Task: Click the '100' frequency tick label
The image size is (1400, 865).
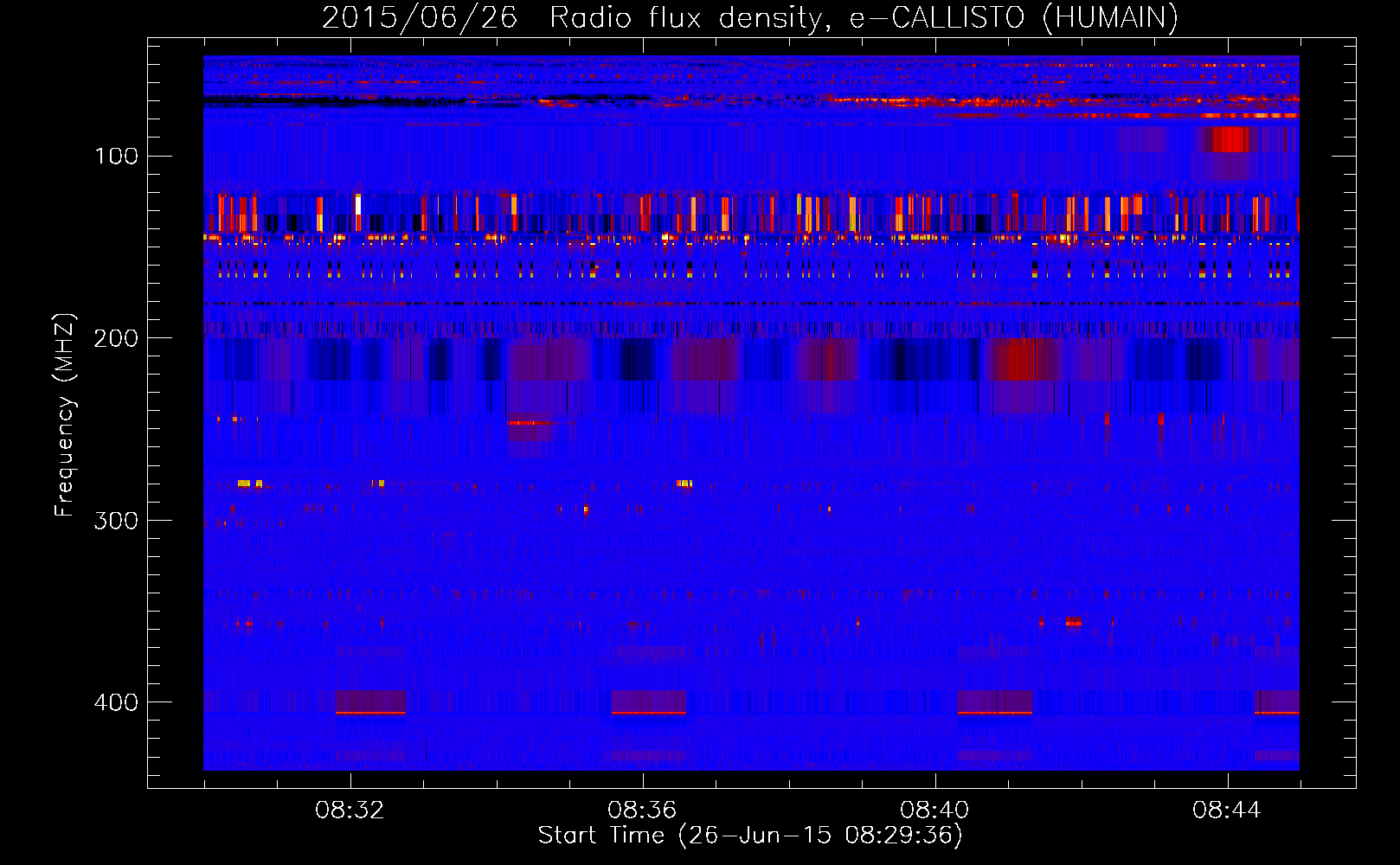Action: 117,156
